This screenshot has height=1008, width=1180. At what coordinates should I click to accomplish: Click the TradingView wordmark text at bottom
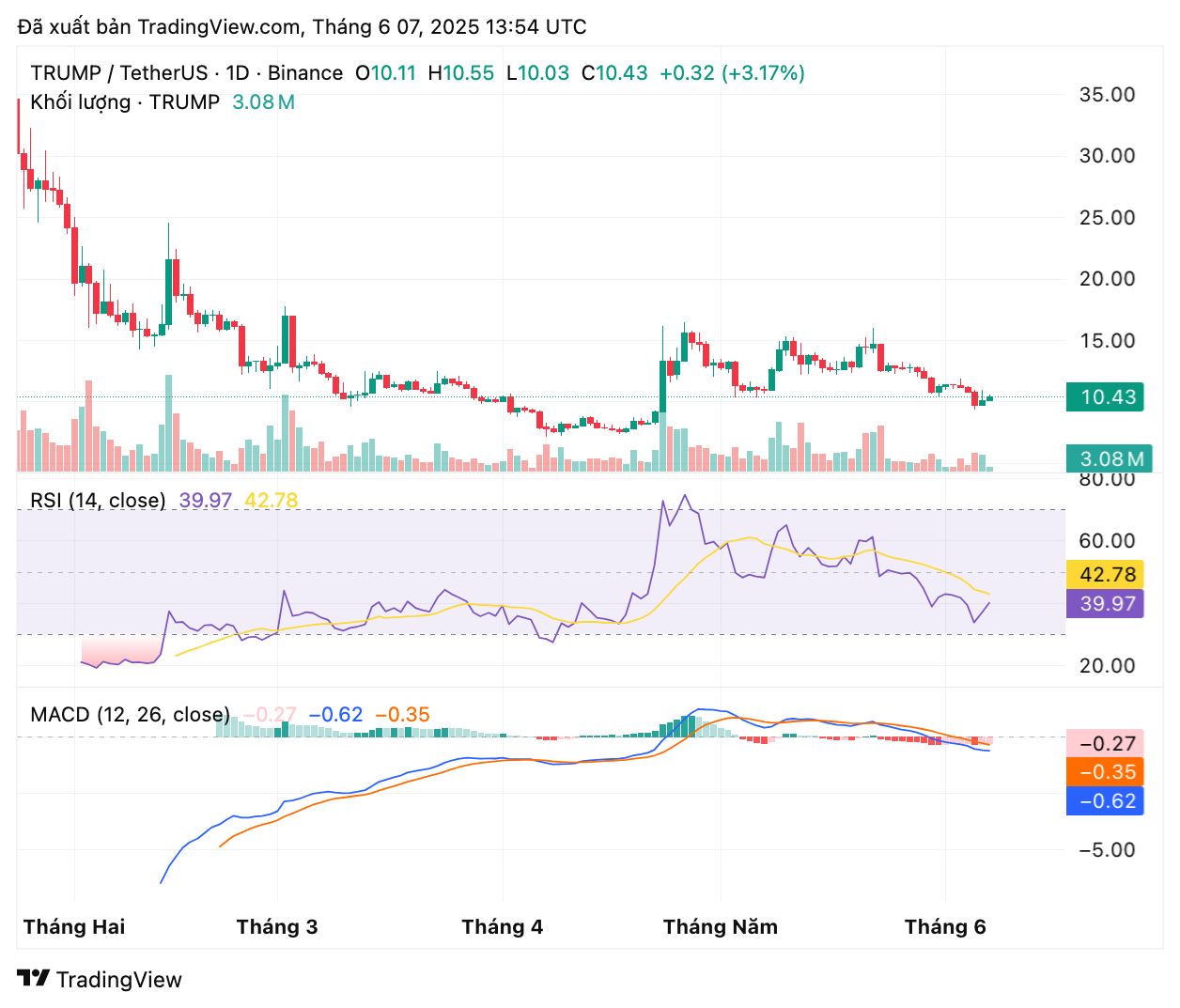click(x=118, y=980)
